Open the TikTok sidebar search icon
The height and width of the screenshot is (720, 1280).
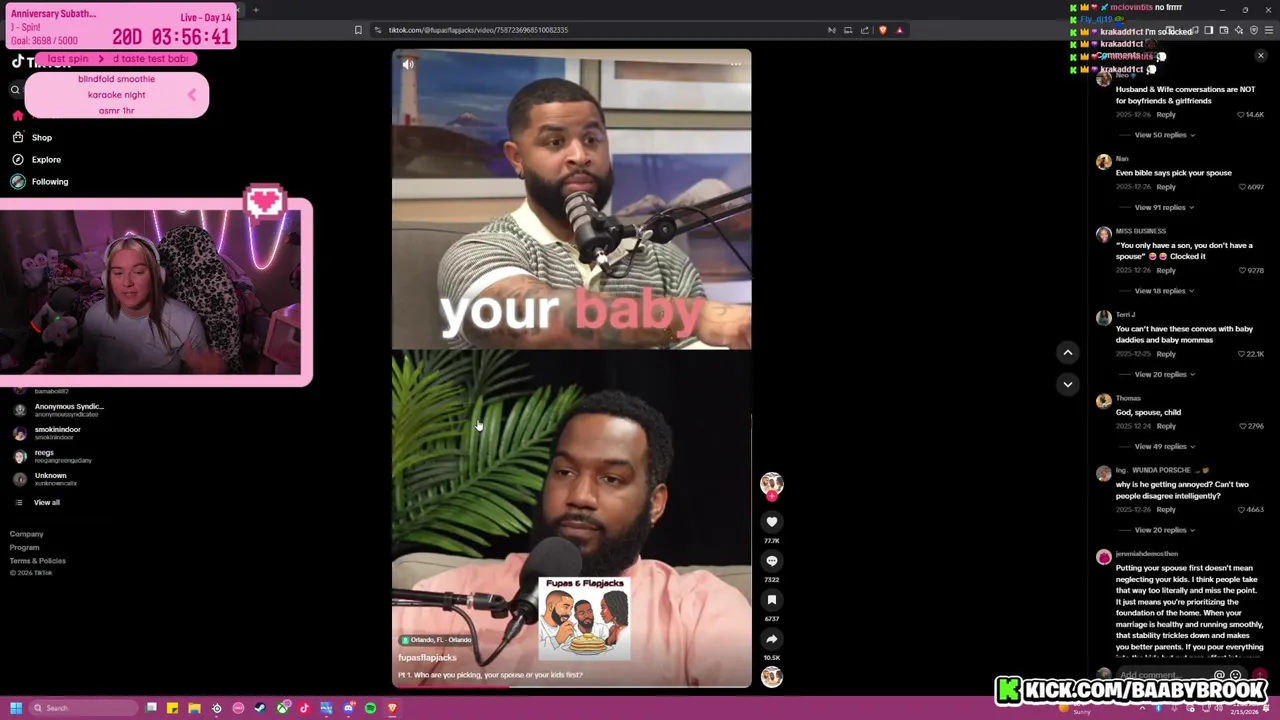(15, 90)
